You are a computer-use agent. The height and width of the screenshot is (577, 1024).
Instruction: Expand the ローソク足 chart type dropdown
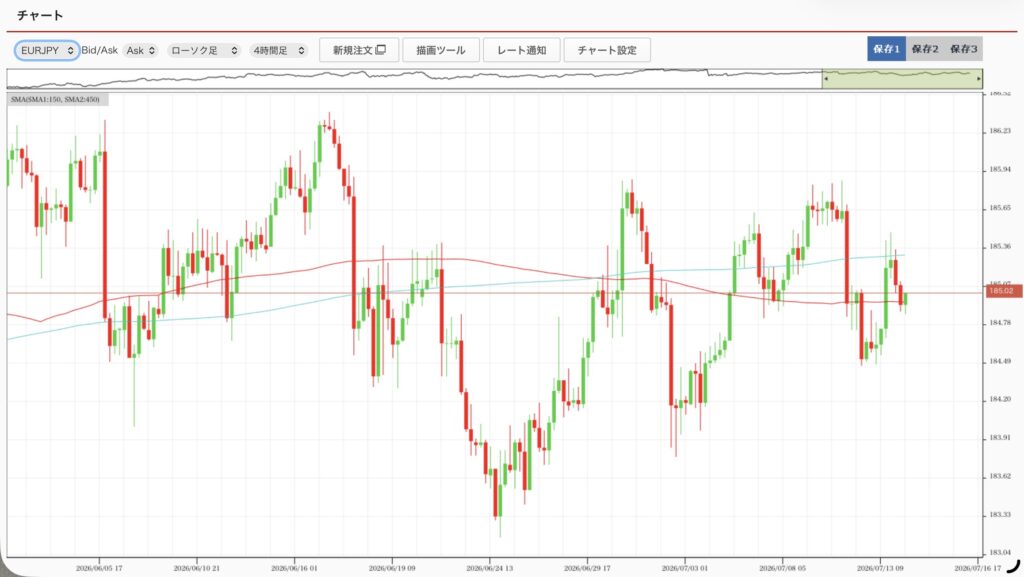click(x=204, y=50)
